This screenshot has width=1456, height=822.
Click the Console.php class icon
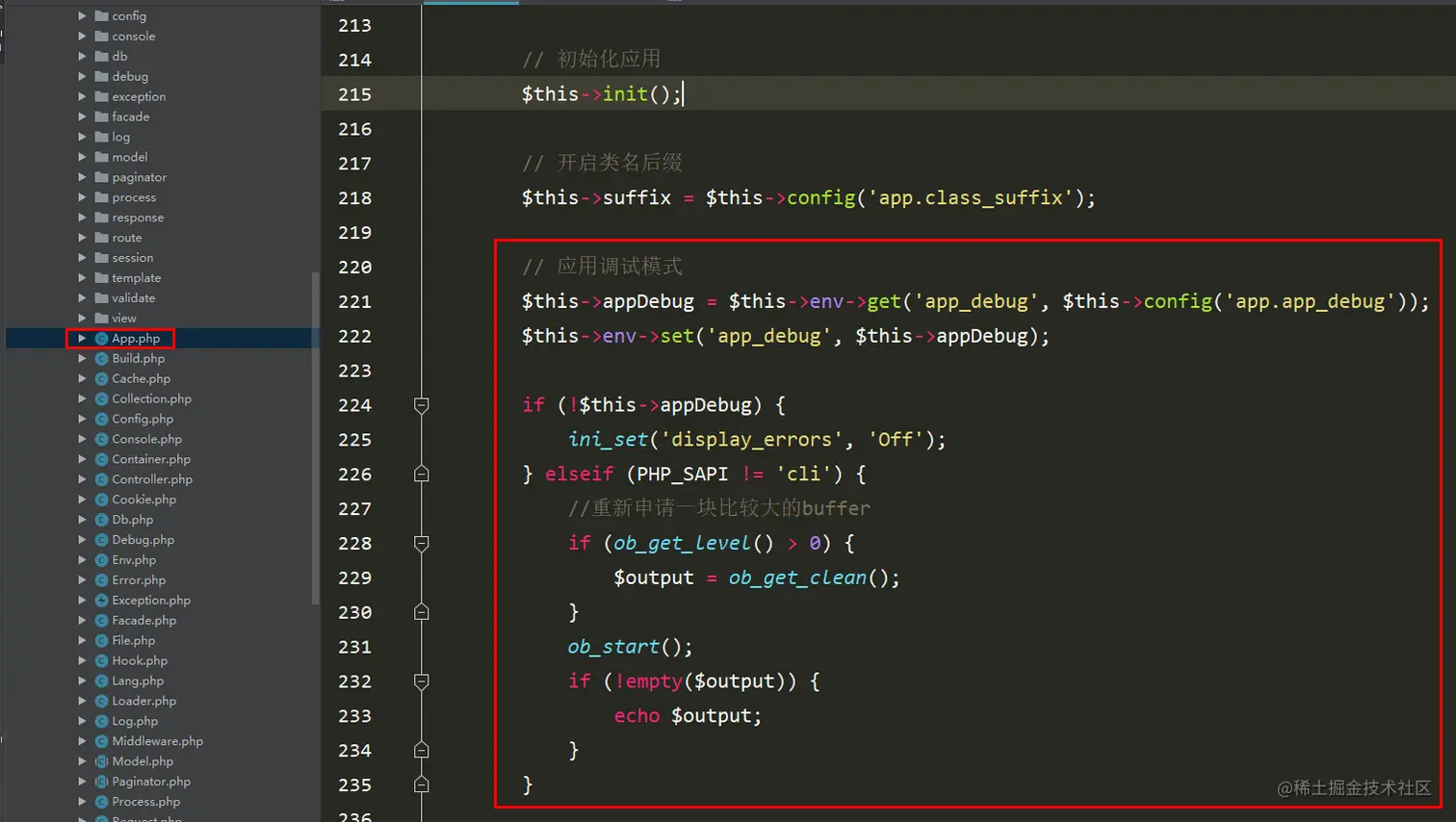(101, 440)
